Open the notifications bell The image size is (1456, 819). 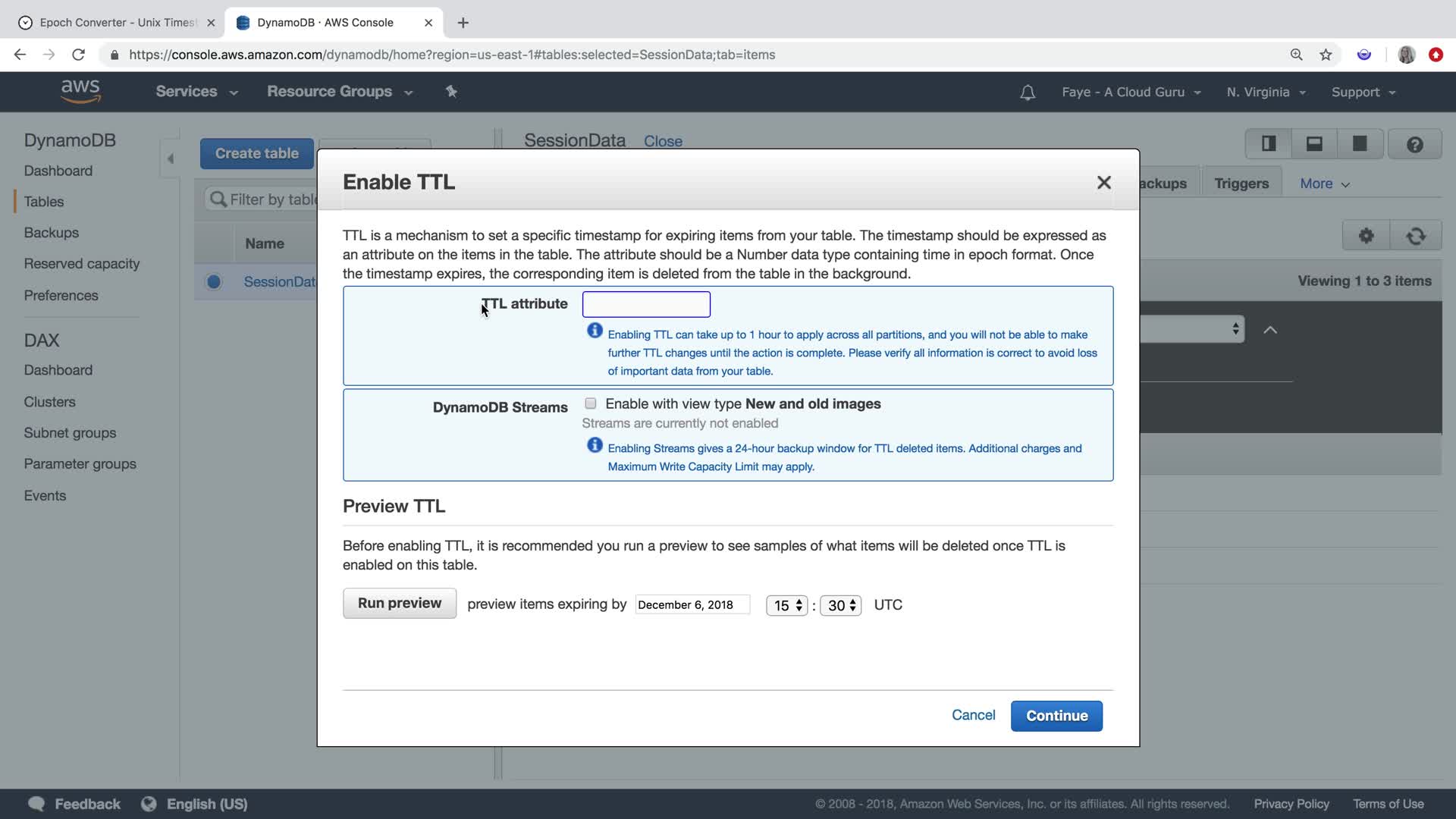click(1028, 93)
